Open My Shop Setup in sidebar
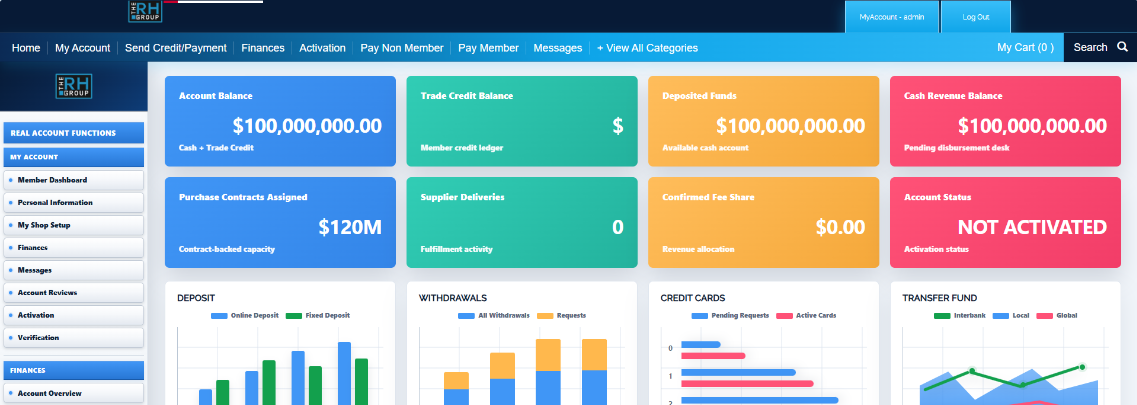 pos(73,225)
